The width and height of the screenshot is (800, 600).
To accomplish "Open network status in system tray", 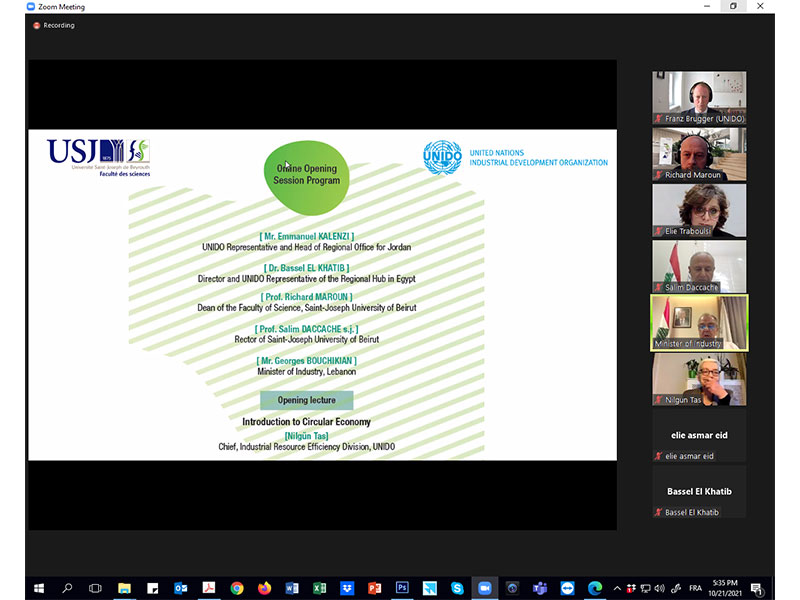I will tap(645, 588).
